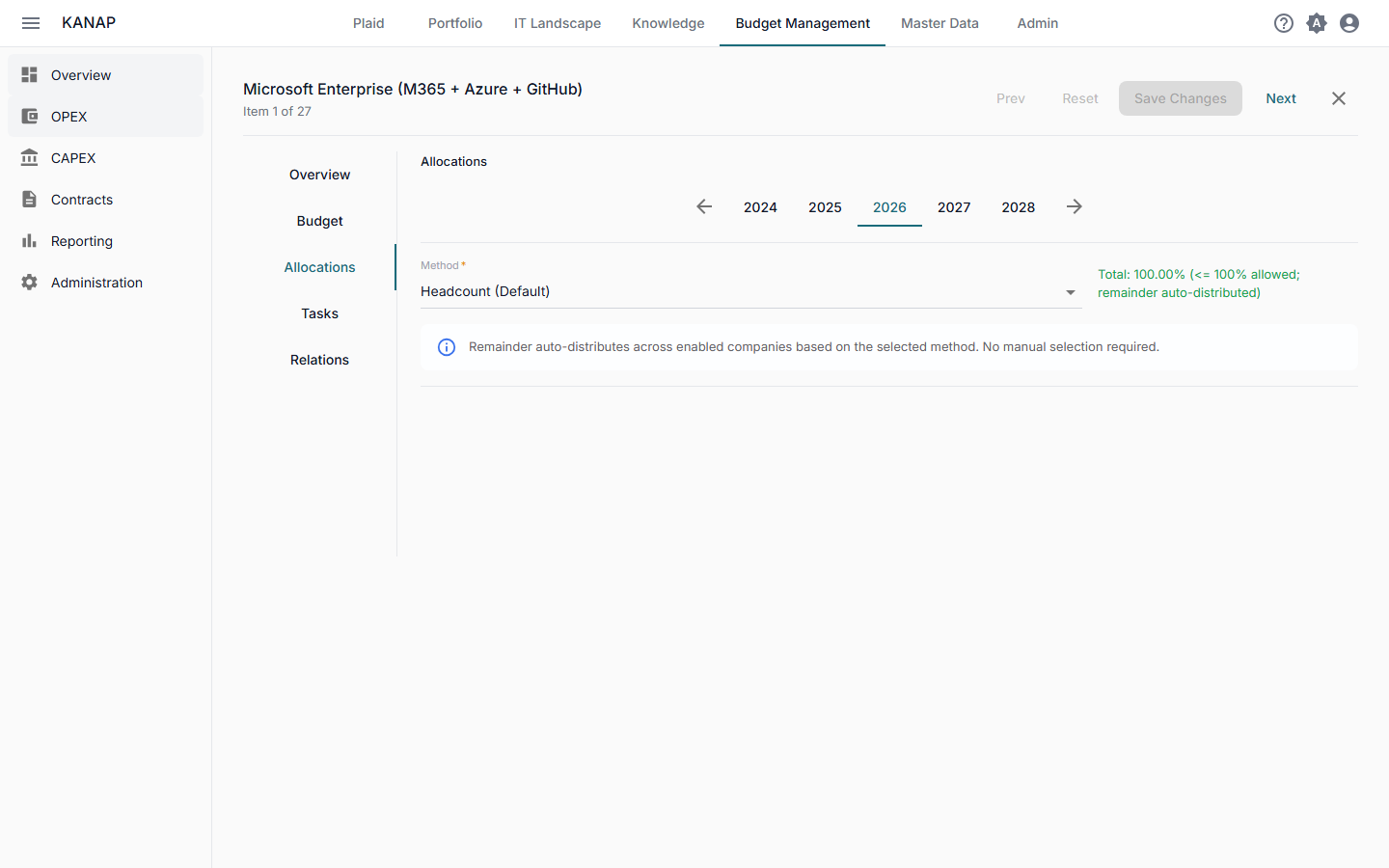Go to earlier years with left arrow
This screenshot has width=1389, height=868.
pos(704,206)
